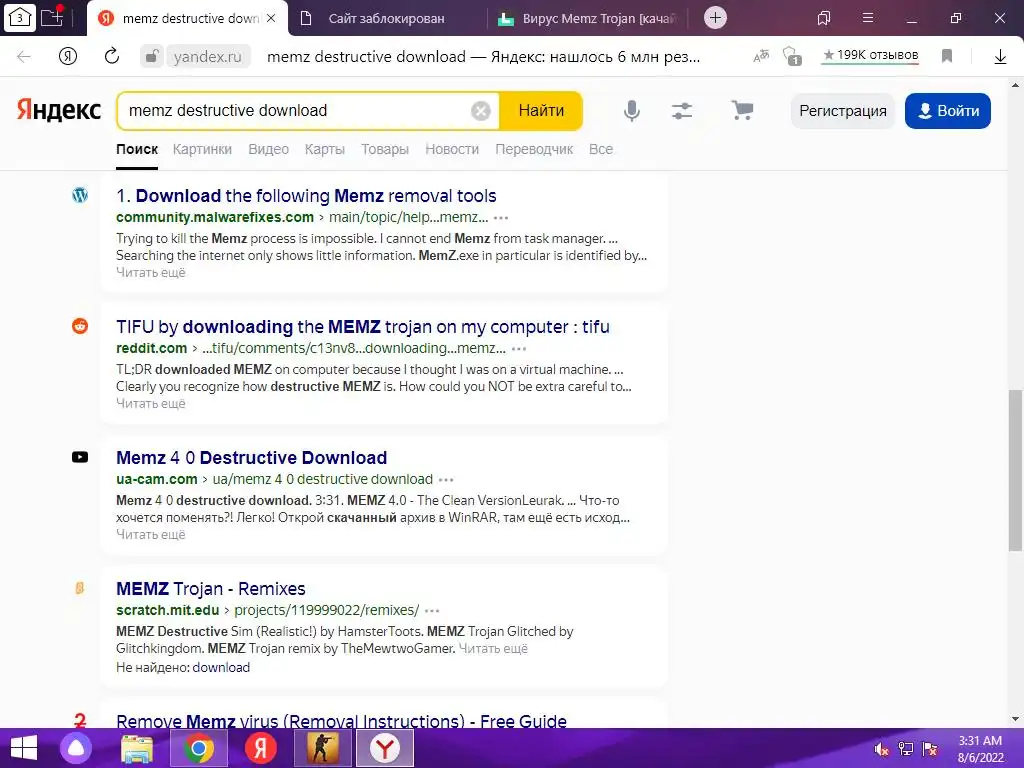Image resolution: width=1024 pixels, height=768 pixels.
Task: Switch to the Сайт заблокирован tab
Action: [386, 18]
